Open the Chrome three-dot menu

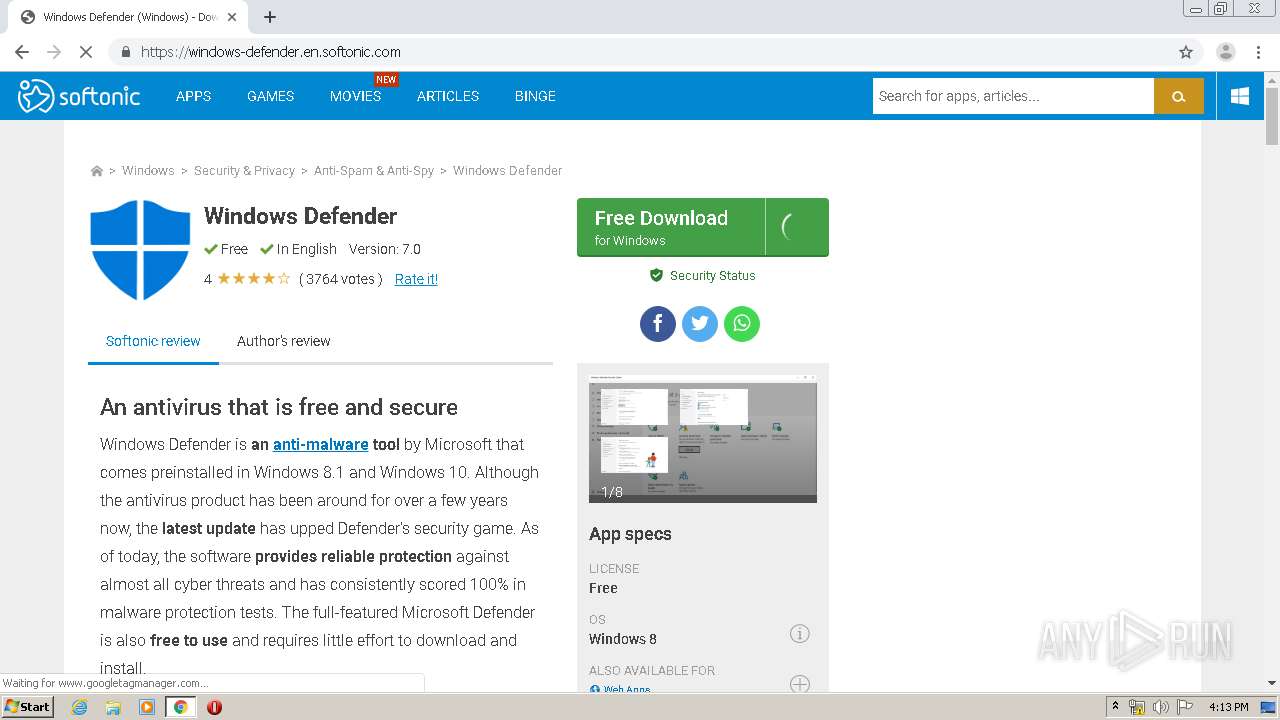[1259, 52]
